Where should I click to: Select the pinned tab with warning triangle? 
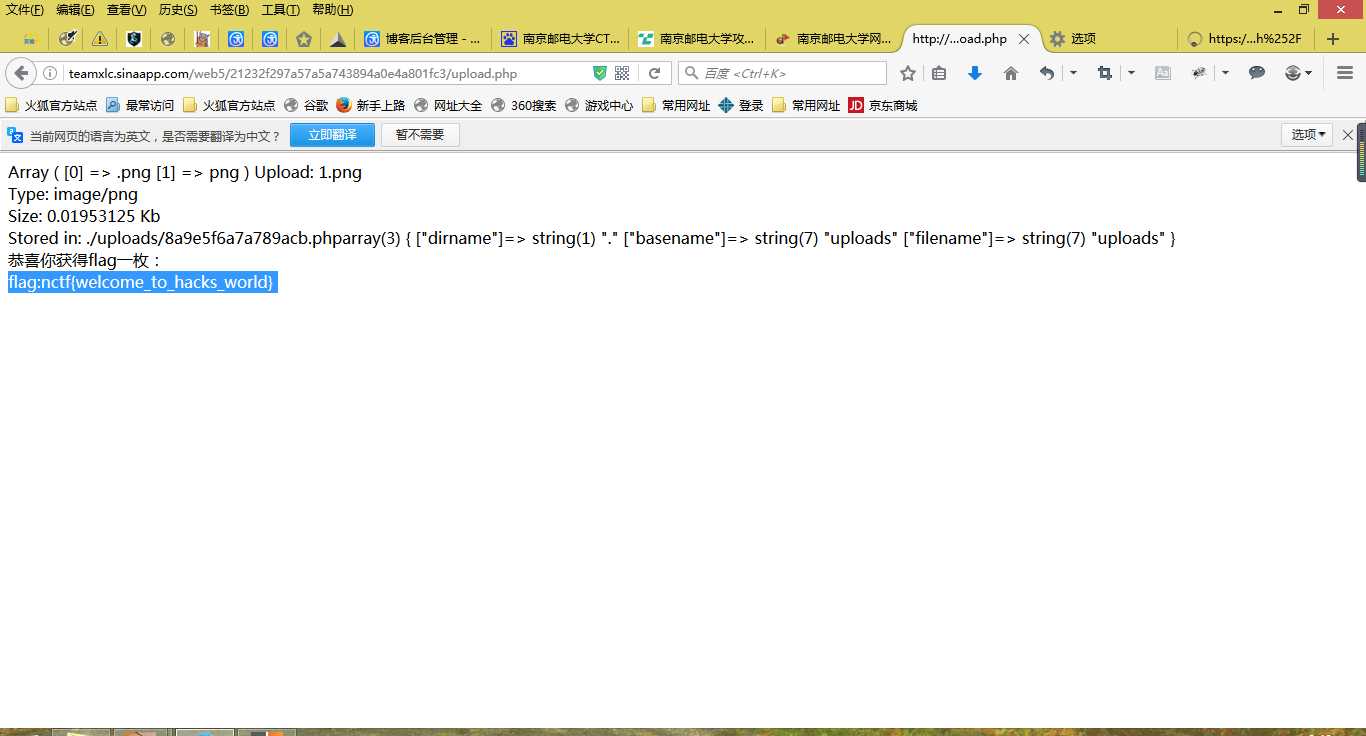(x=99, y=39)
